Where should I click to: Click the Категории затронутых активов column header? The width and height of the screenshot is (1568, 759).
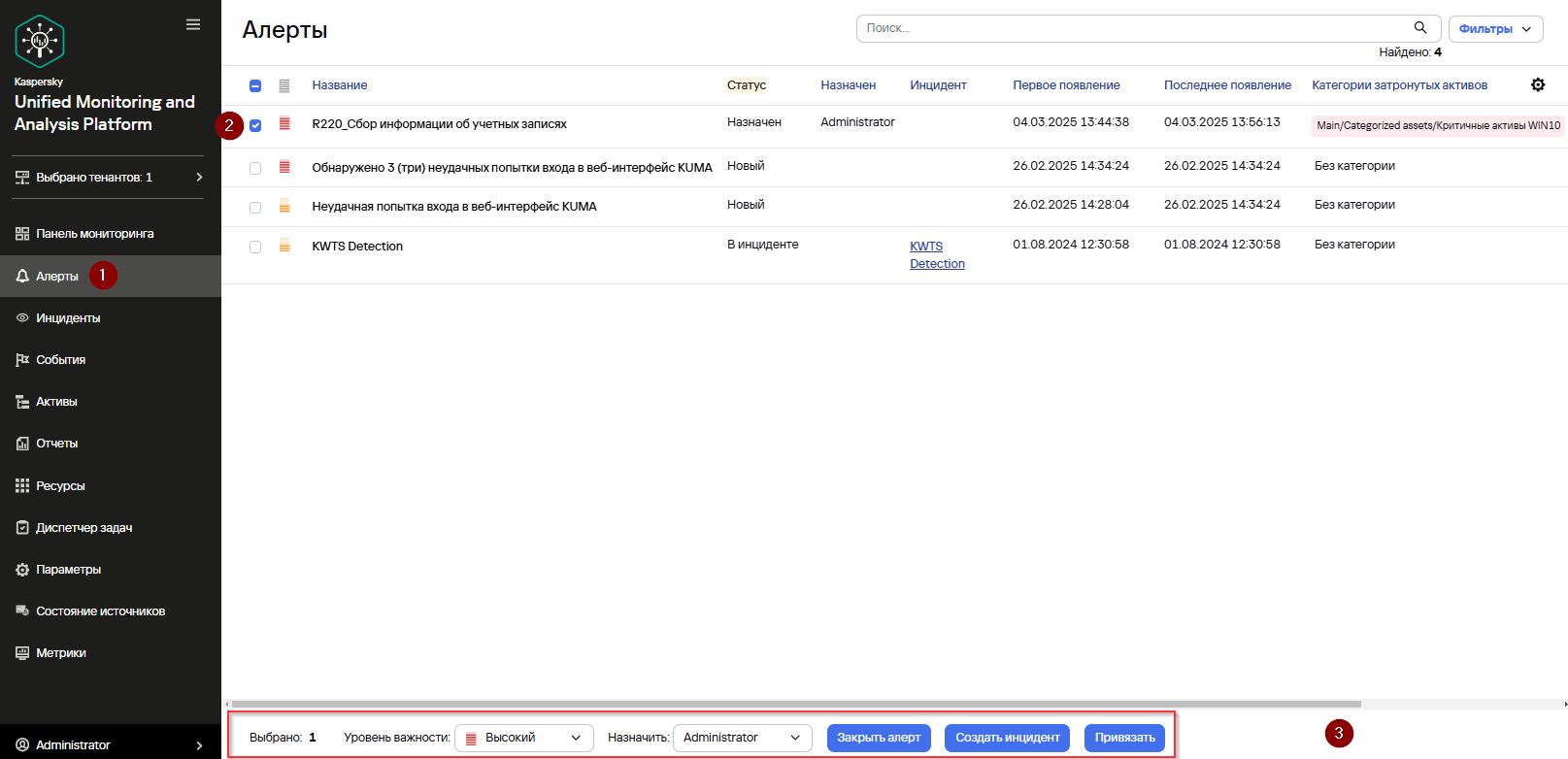pos(1399,85)
